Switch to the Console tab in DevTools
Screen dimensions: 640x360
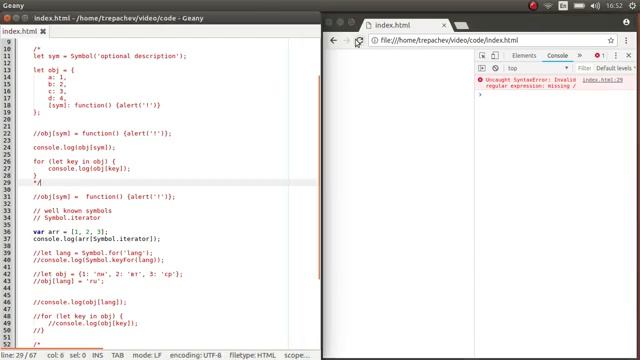(558, 56)
